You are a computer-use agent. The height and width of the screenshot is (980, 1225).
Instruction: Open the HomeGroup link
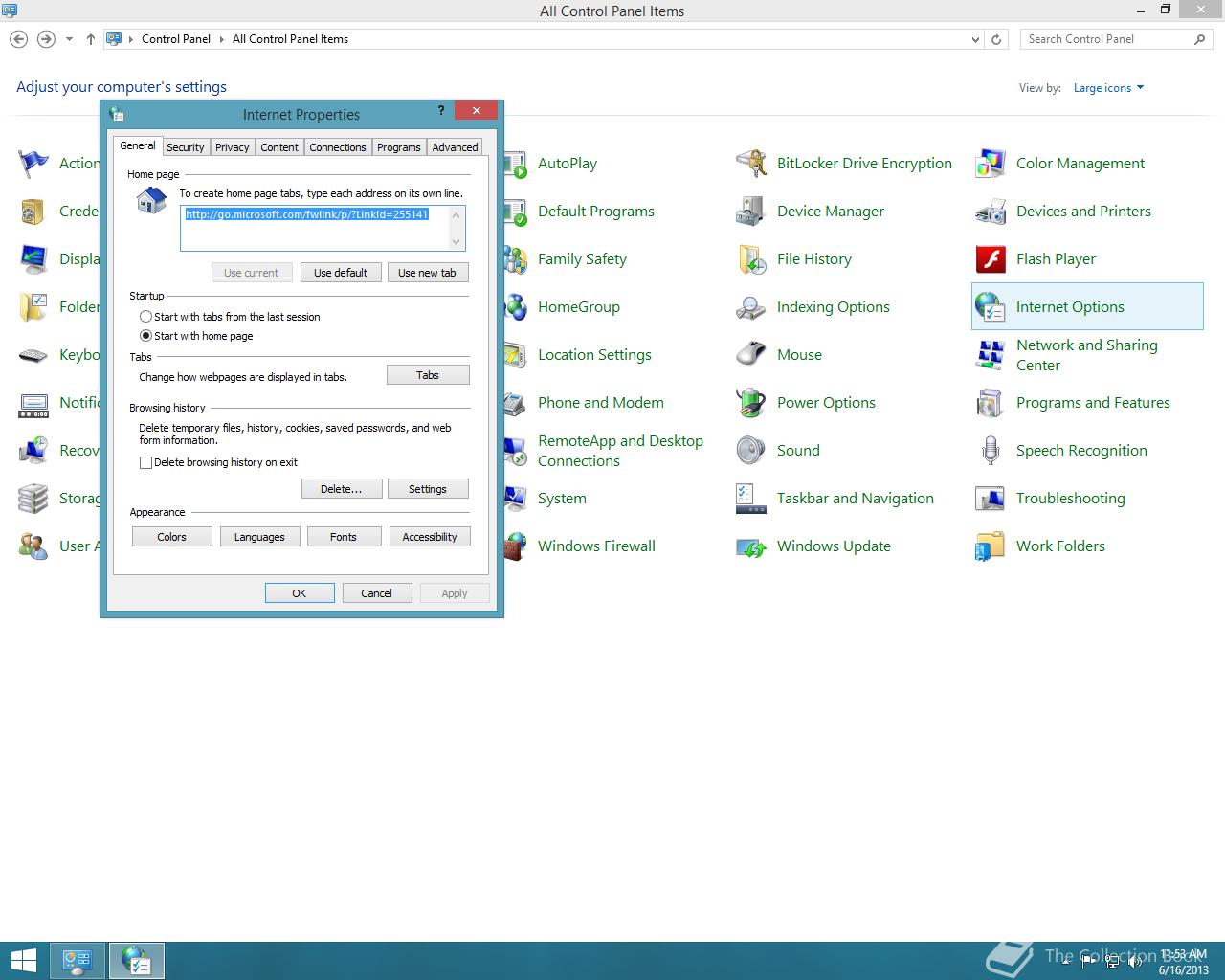tap(579, 307)
